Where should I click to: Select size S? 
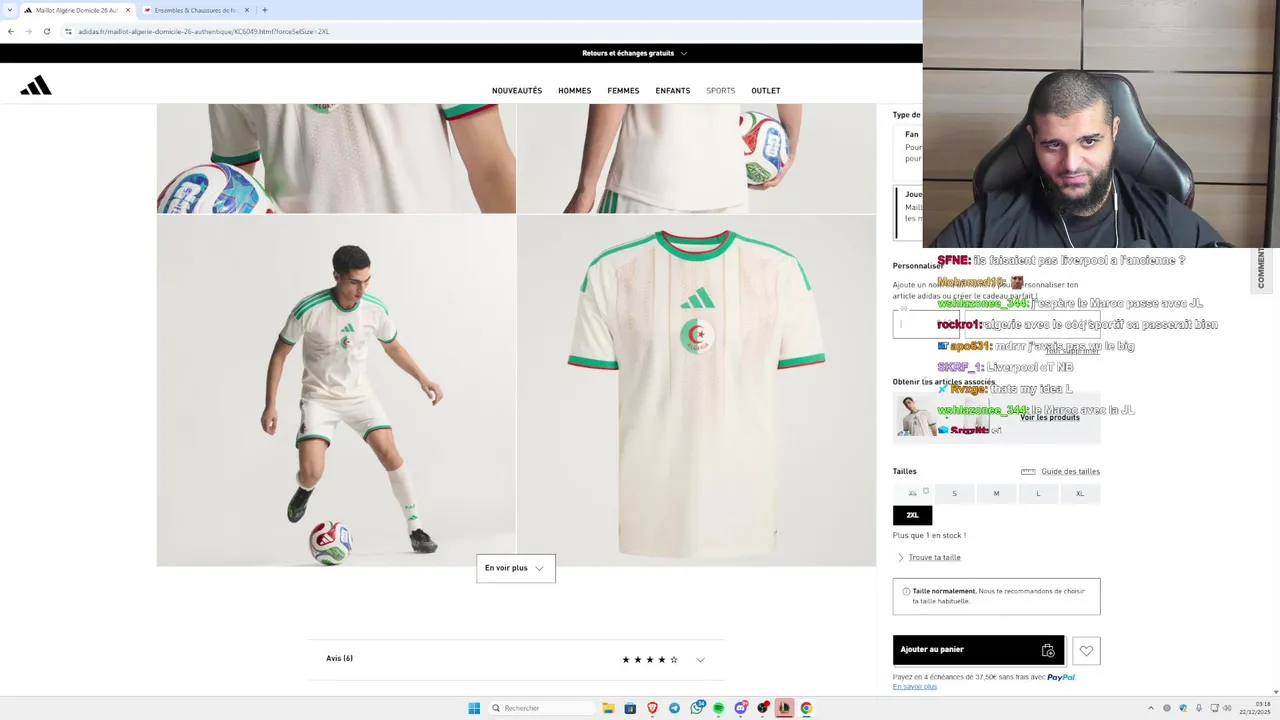954,493
